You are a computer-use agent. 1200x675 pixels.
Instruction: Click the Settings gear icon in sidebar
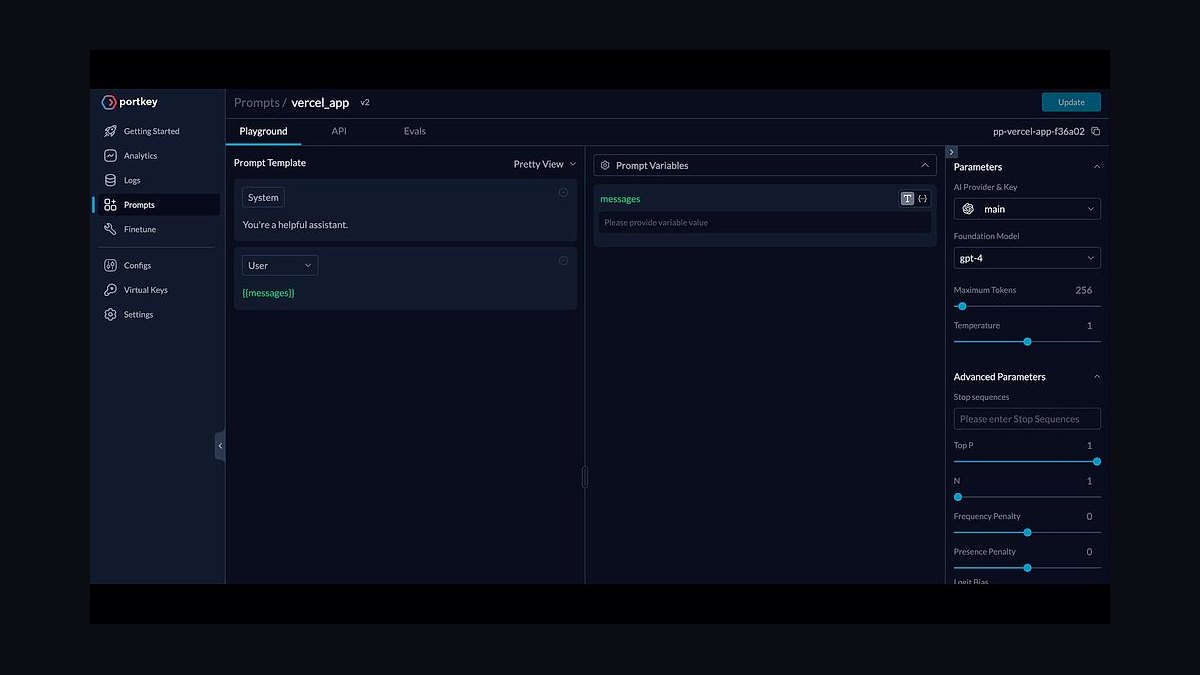point(111,314)
